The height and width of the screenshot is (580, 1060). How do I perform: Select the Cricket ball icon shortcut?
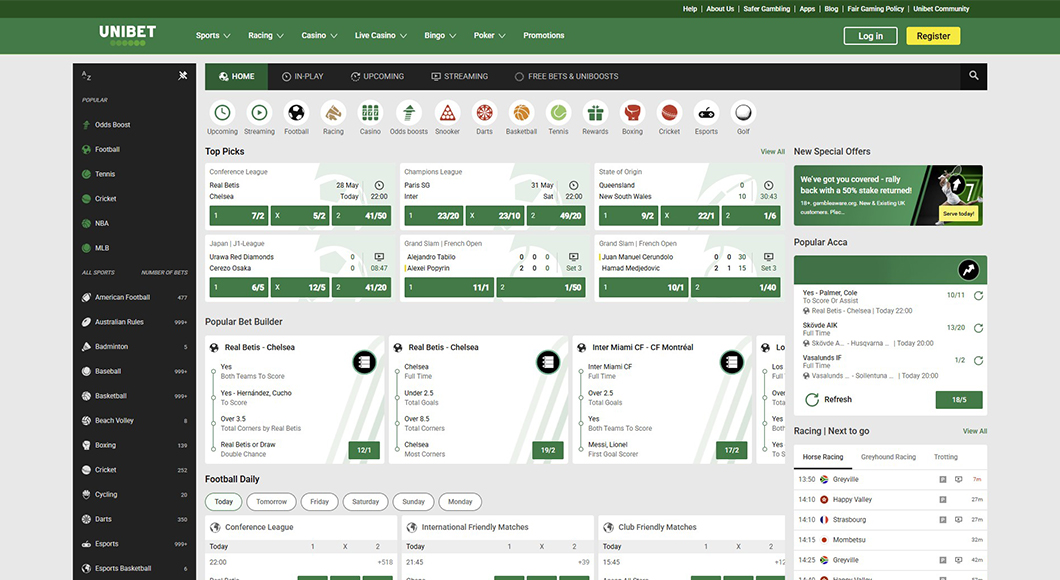tap(669, 113)
